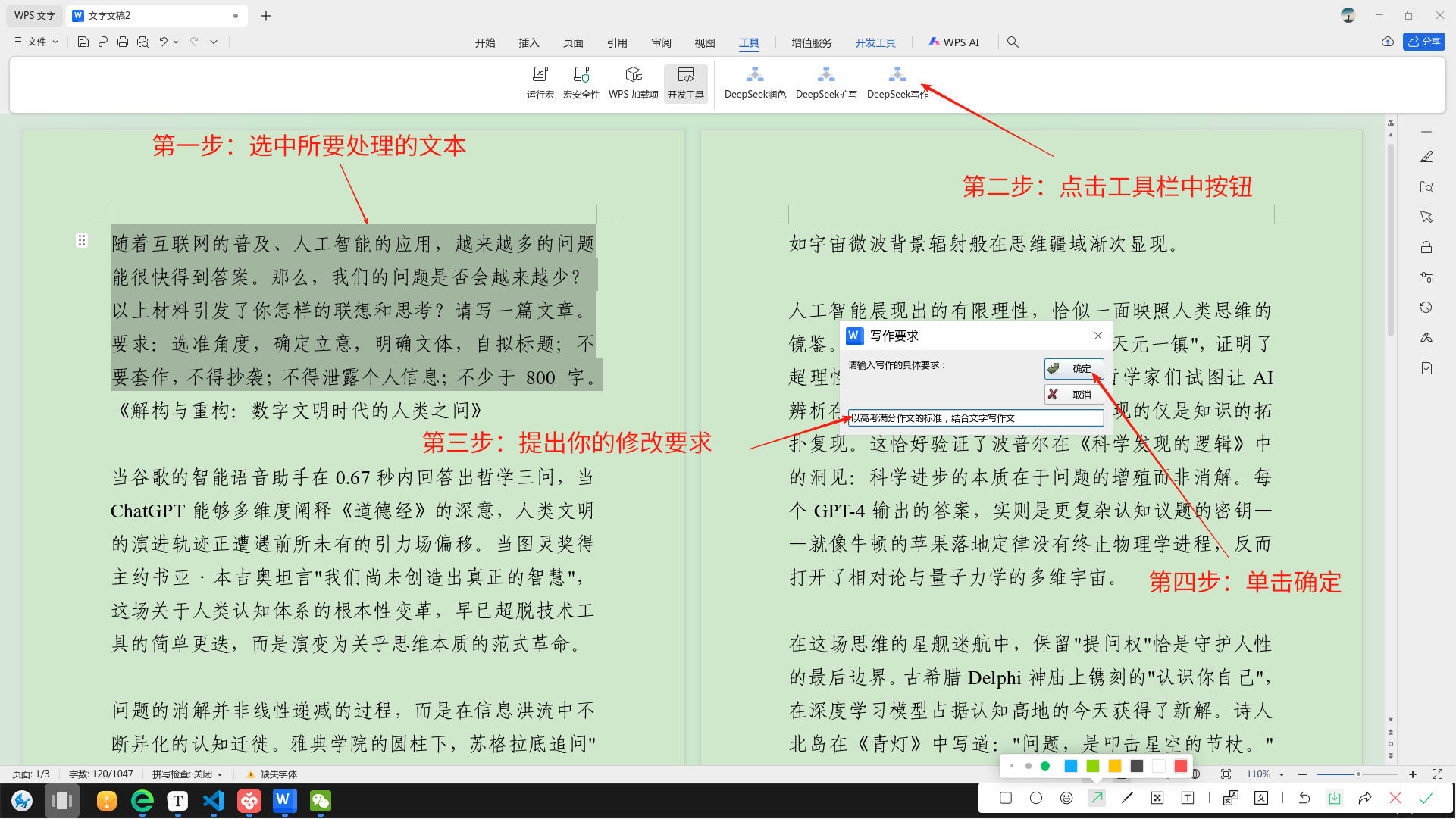Click the print preview icon

142,42
